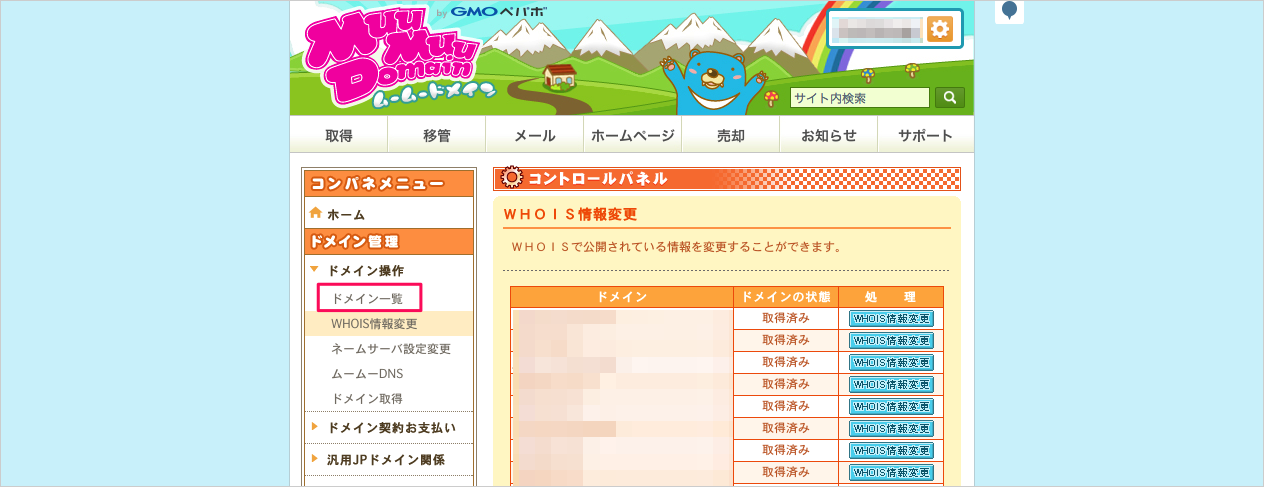Open the お知らせ navigation tab
This screenshot has width=1264, height=487.
829,135
